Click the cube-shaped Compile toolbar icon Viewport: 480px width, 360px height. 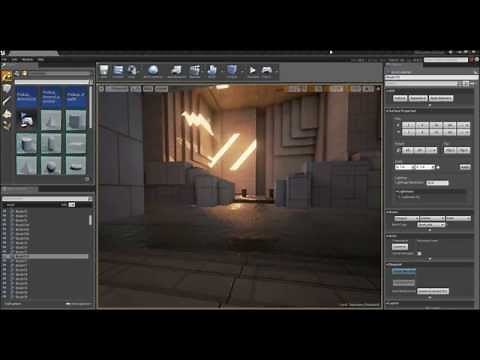pyautogui.click(x=232, y=70)
